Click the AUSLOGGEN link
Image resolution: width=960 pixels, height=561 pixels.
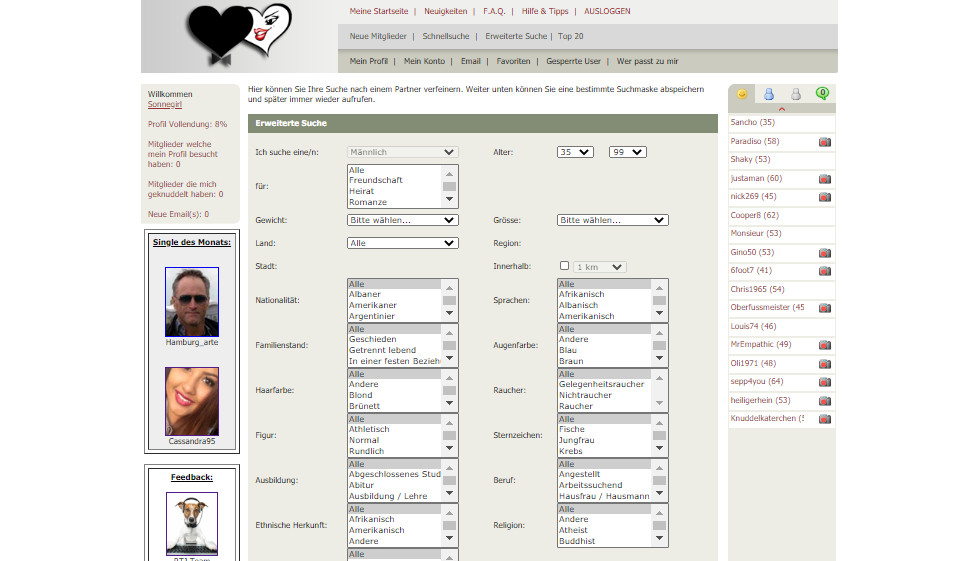pos(607,11)
